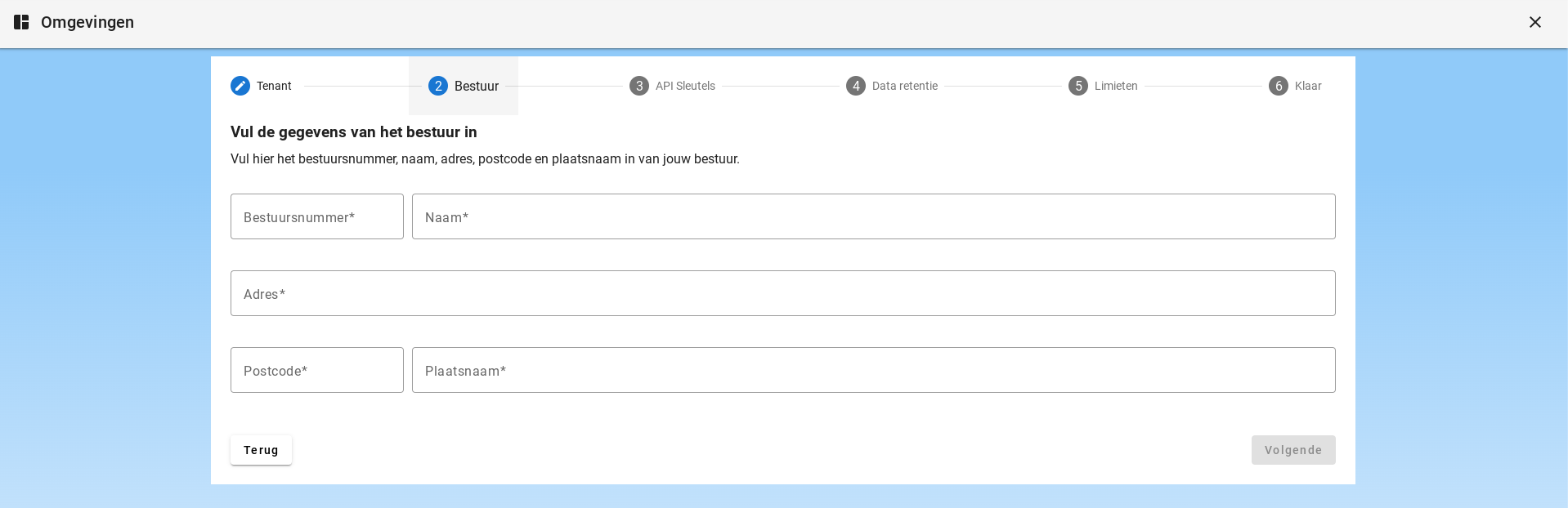The height and width of the screenshot is (508, 1568).
Task: Click the number 5 circle icon for Limieten
Action: tap(1078, 86)
